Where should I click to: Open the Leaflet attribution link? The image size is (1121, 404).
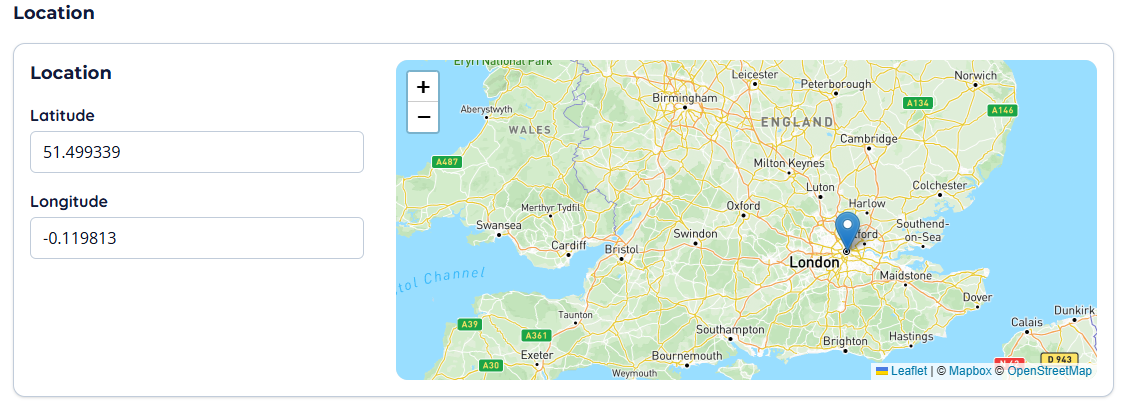(x=908, y=371)
